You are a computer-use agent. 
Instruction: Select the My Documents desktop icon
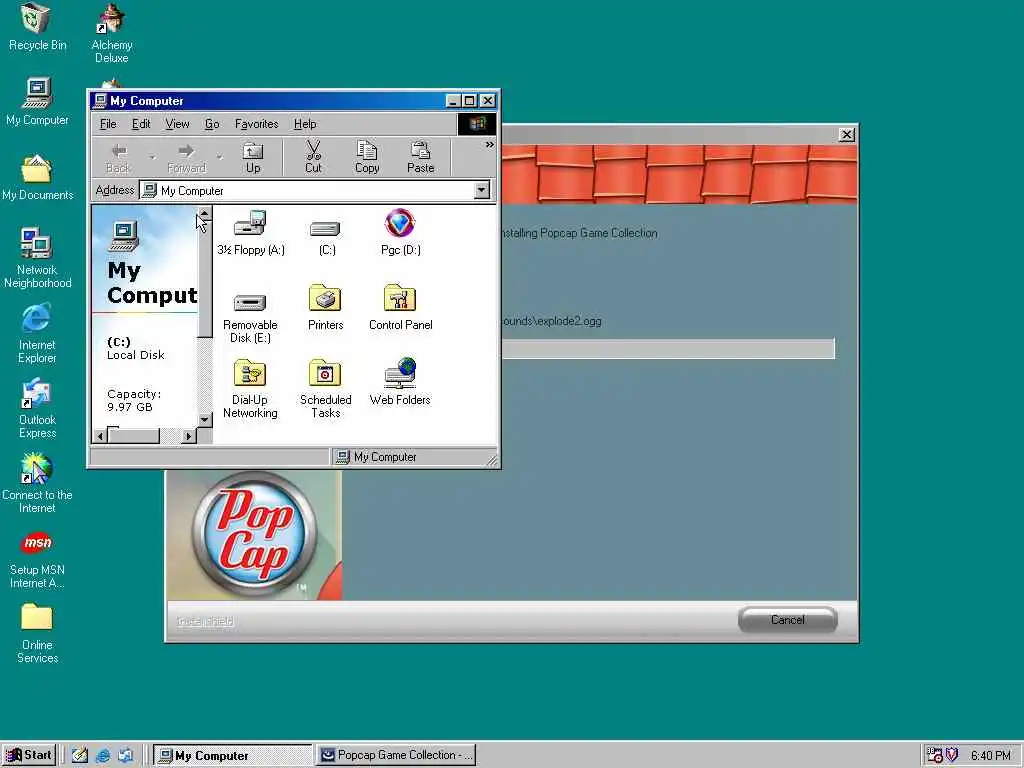[x=37, y=178]
